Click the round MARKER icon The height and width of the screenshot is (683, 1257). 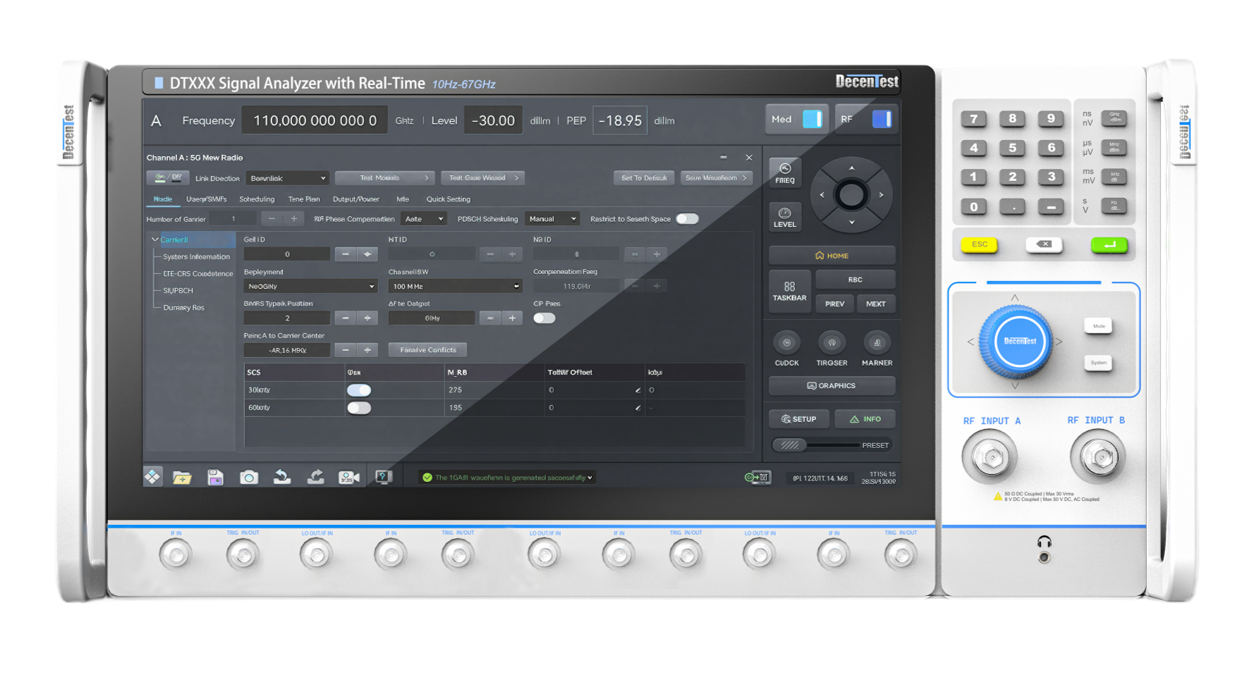[876, 343]
